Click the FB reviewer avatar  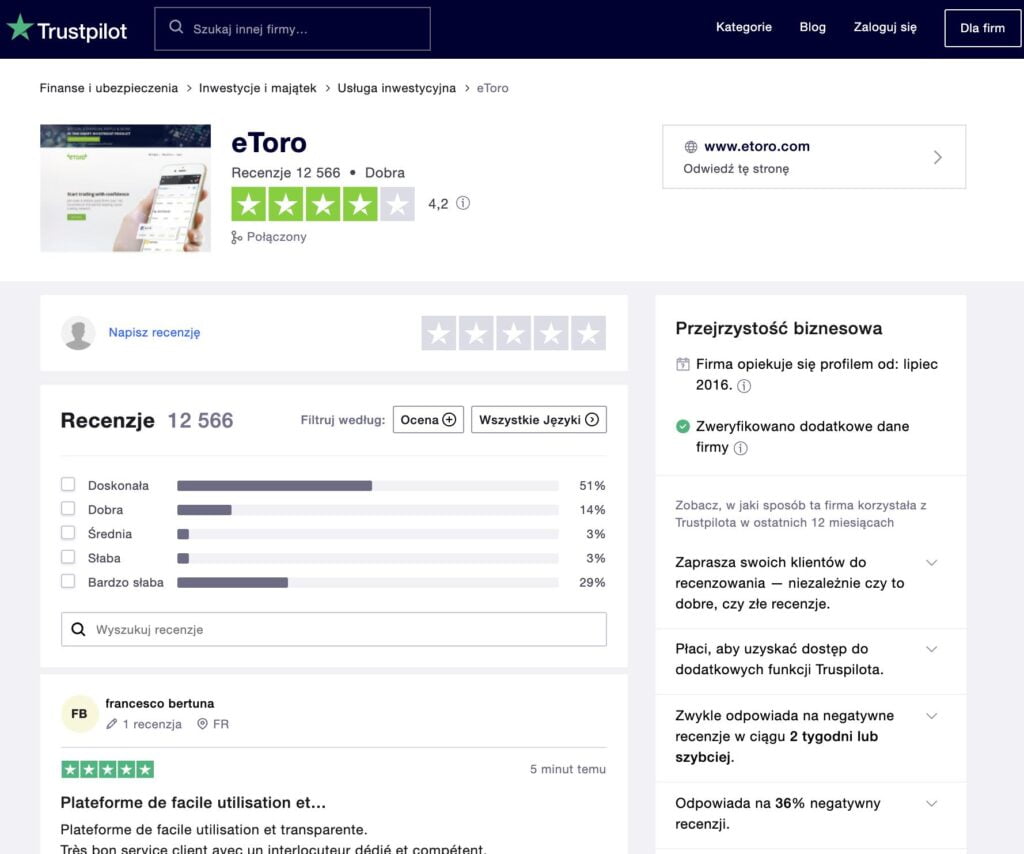[x=79, y=714]
